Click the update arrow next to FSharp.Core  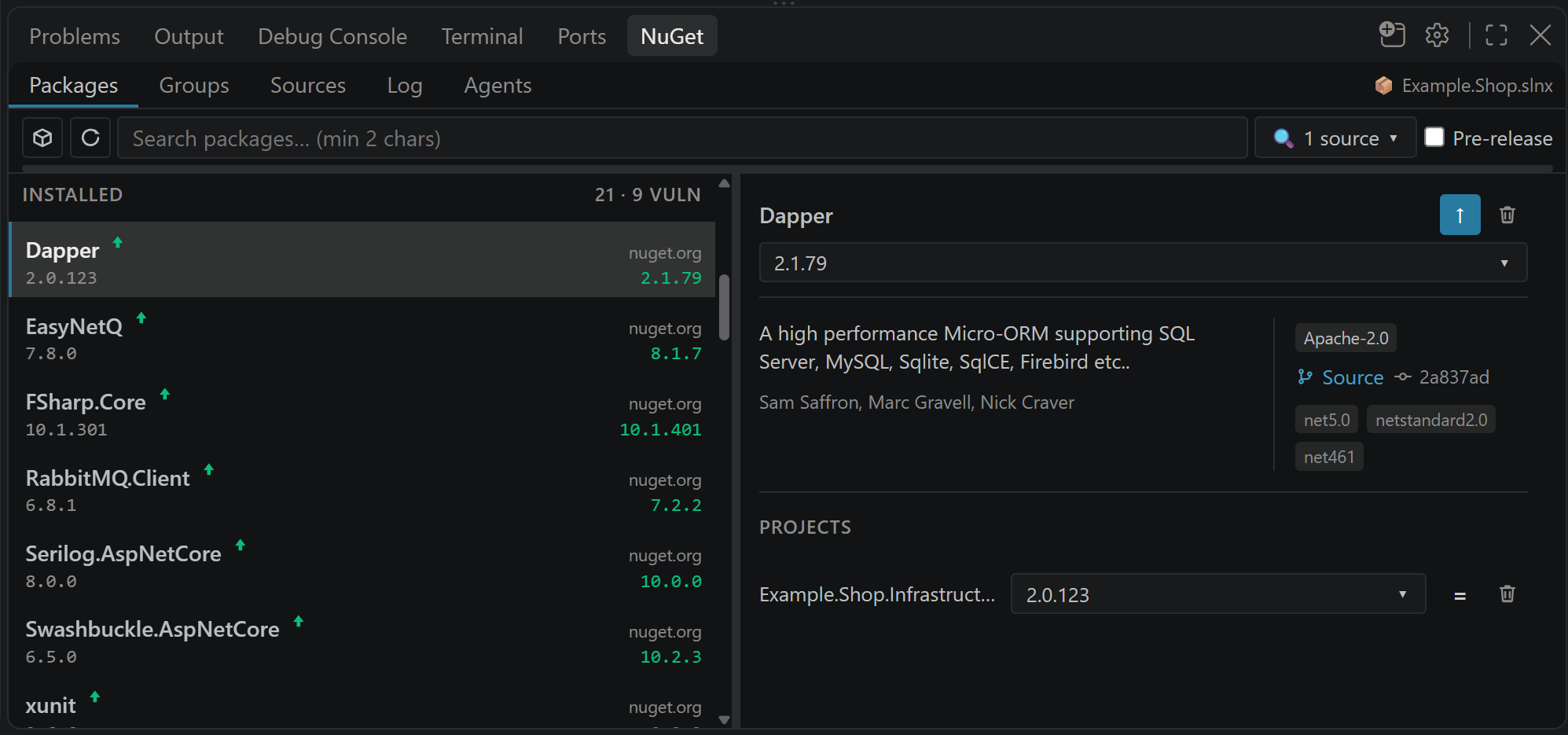coord(165,393)
